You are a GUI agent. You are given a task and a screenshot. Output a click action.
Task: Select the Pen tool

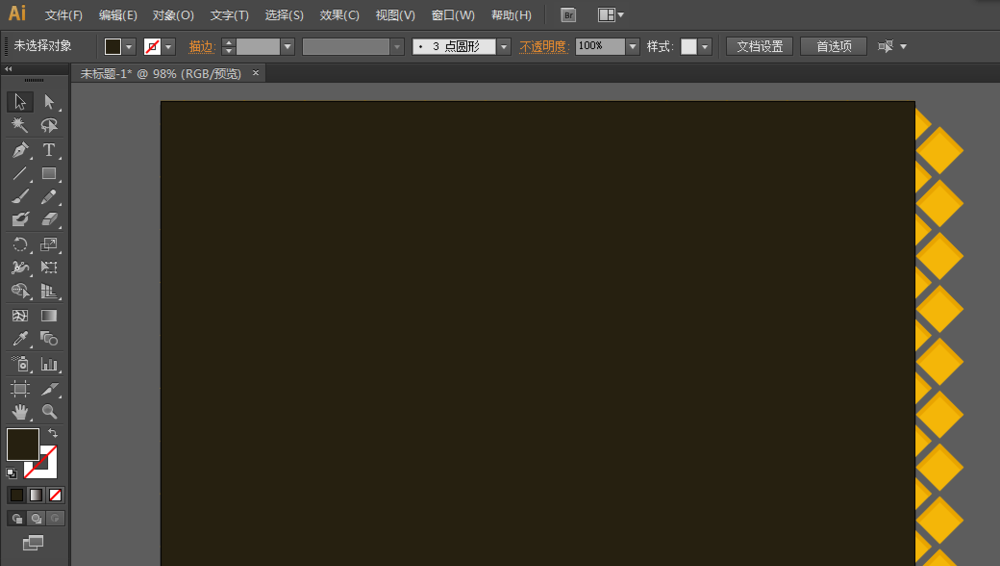[20, 150]
